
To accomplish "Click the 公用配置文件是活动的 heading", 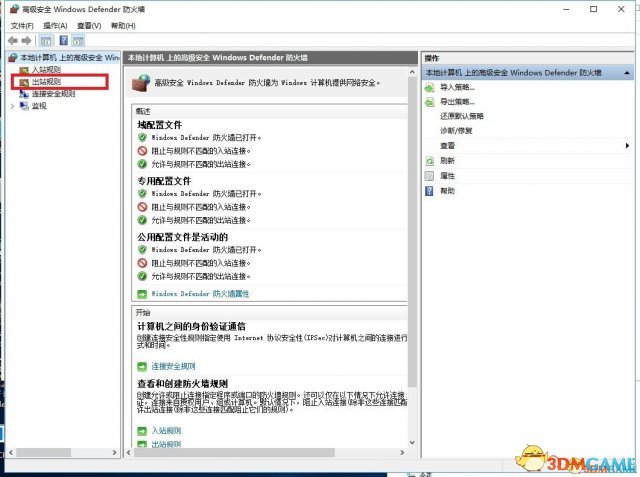I will point(182,237).
